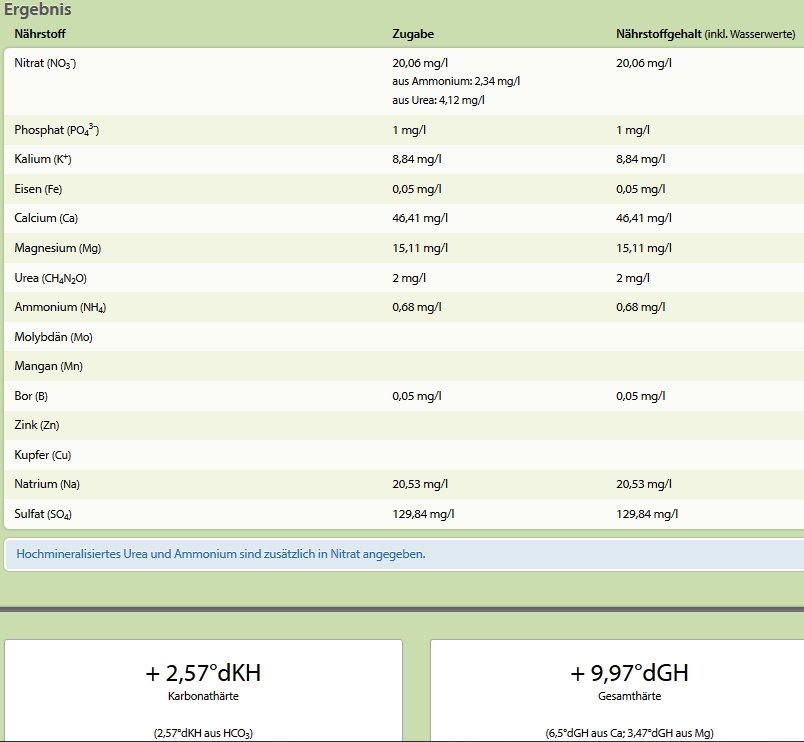804x742 pixels.
Task: Select the 'Zugabe' column header
Action: tap(413, 34)
